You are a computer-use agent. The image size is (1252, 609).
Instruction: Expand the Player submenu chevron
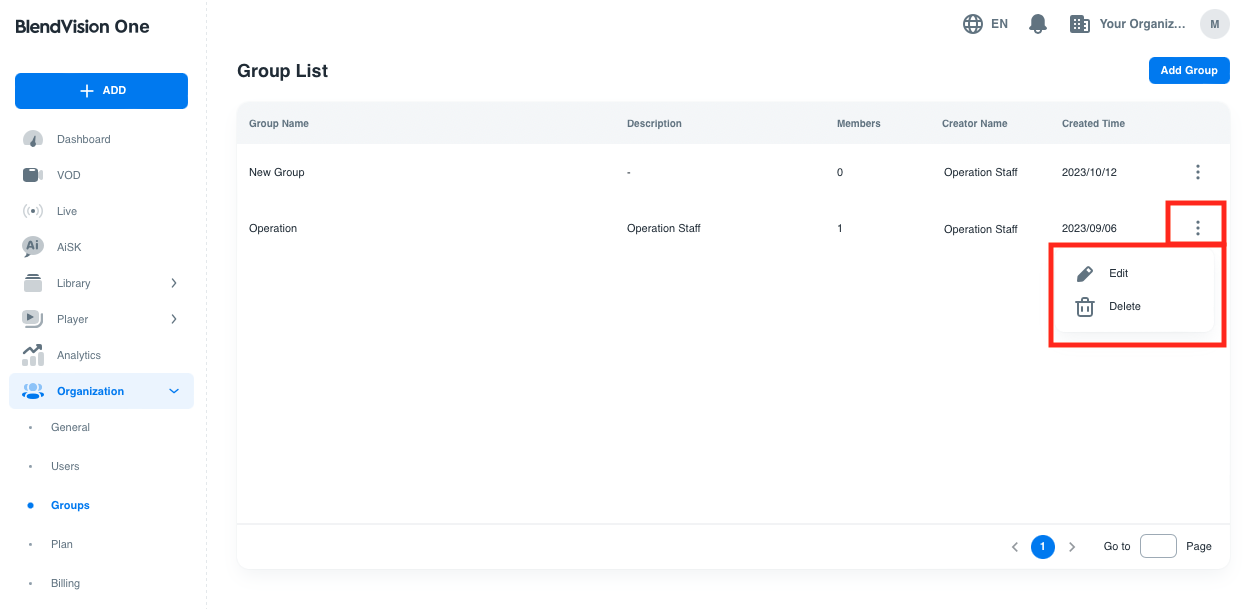coord(174,319)
